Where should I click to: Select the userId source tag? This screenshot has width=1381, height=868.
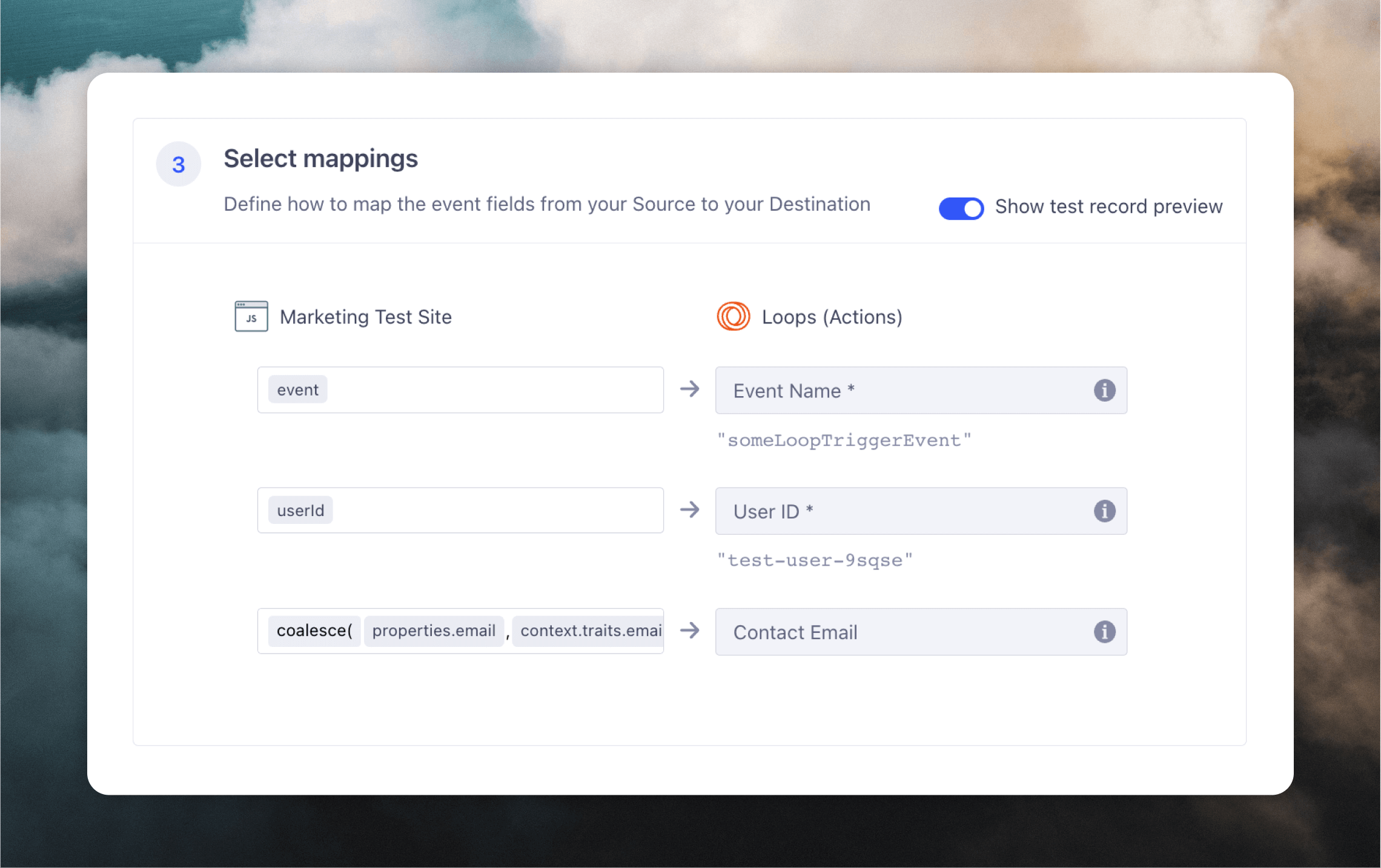click(x=300, y=510)
